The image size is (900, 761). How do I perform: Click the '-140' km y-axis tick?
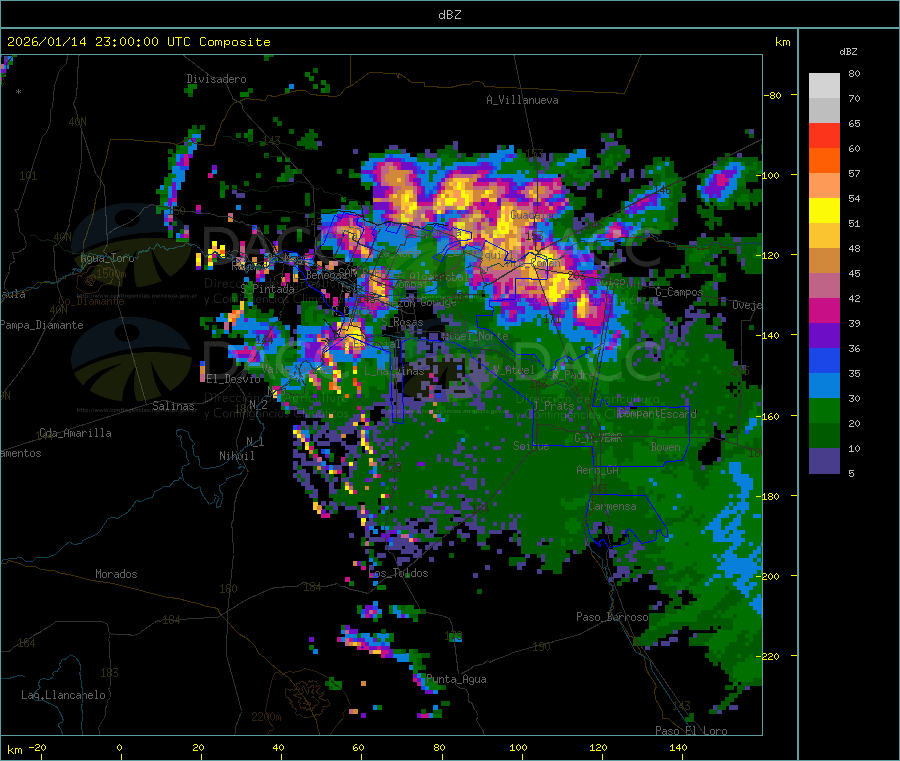click(769, 335)
